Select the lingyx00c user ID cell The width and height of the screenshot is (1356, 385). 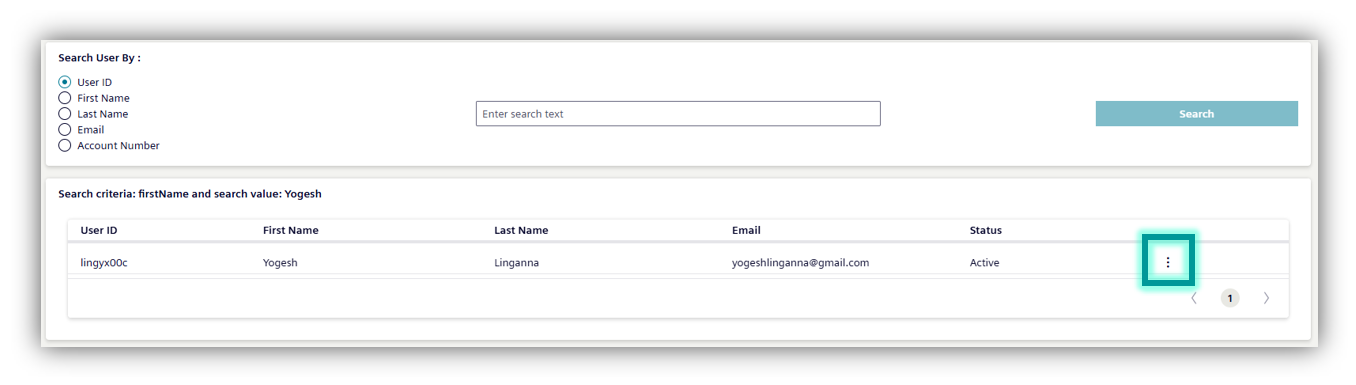(x=104, y=263)
